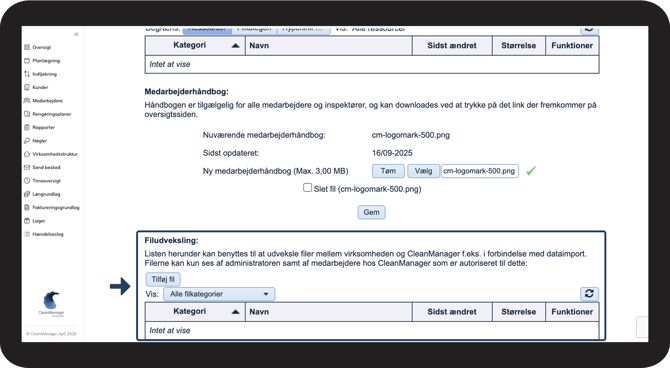
Task: Click the Ny medarbejderhåndbog (Max. 3,00 MB) label
Action: [x=276, y=171]
